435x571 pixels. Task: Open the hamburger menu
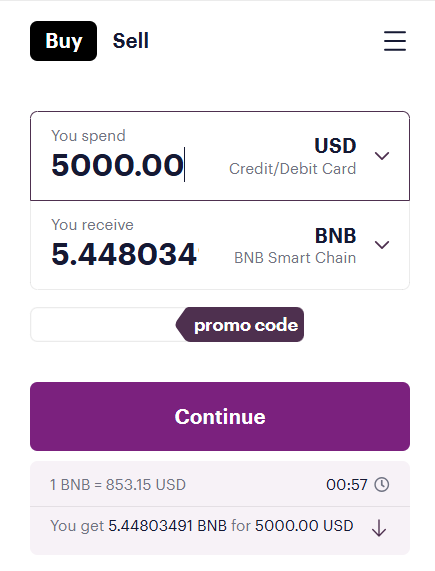395,41
